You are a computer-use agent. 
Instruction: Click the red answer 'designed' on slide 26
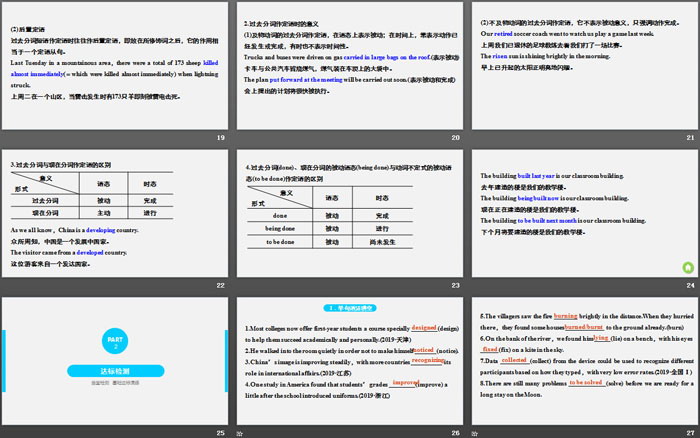click(423, 327)
